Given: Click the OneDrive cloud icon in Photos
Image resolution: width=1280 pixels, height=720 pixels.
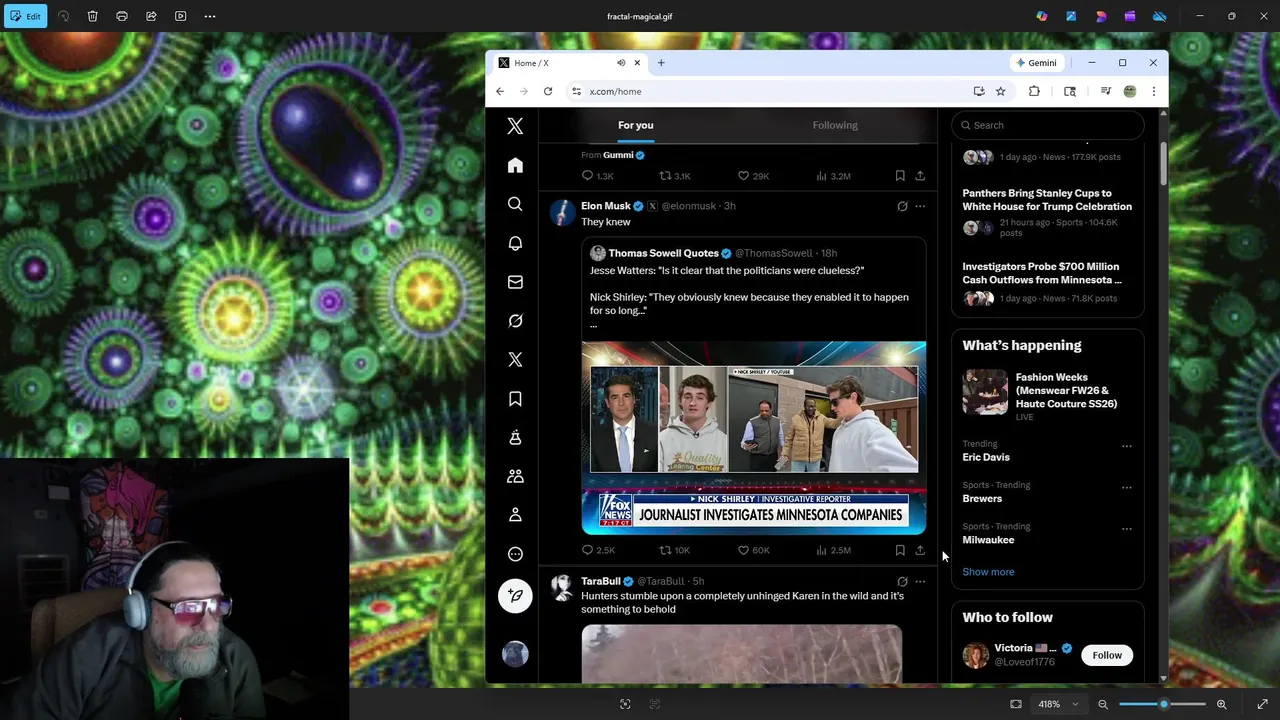Looking at the screenshot, I should click(x=1160, y=16).
